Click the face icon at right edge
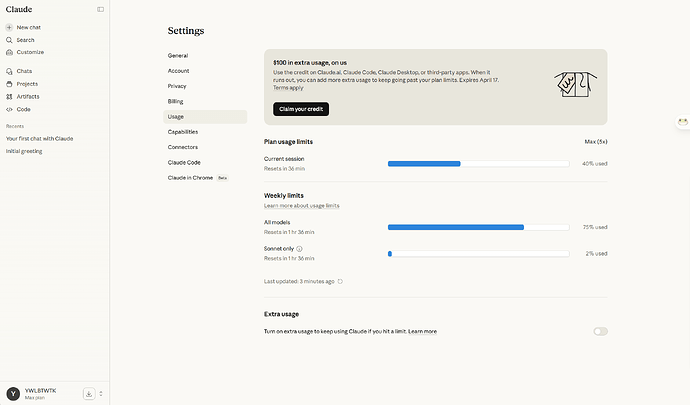 tap(683, 122)
